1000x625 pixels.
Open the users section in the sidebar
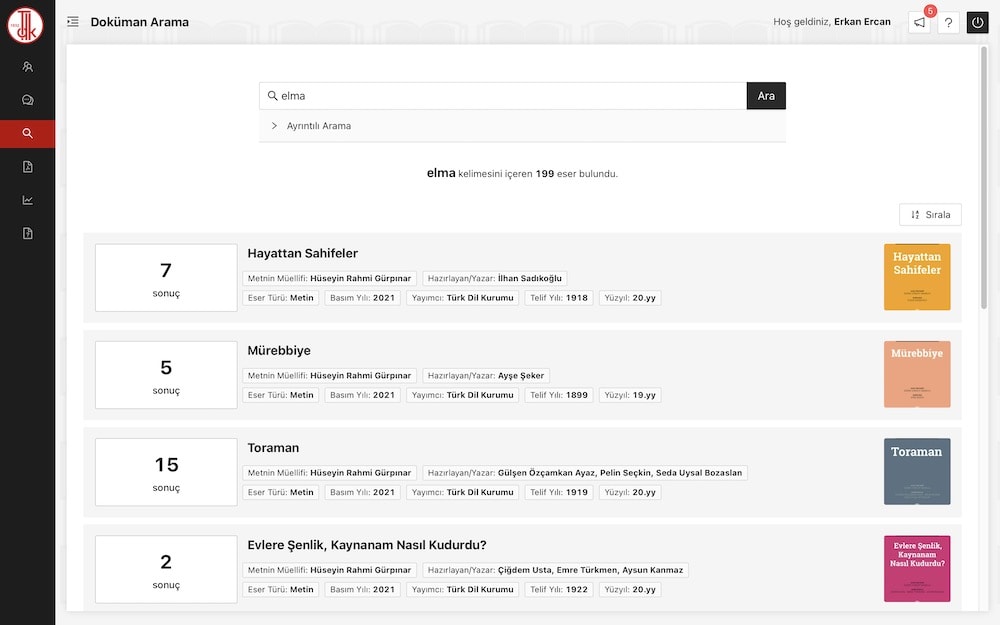pyautogui.click(x=27, y=67)
